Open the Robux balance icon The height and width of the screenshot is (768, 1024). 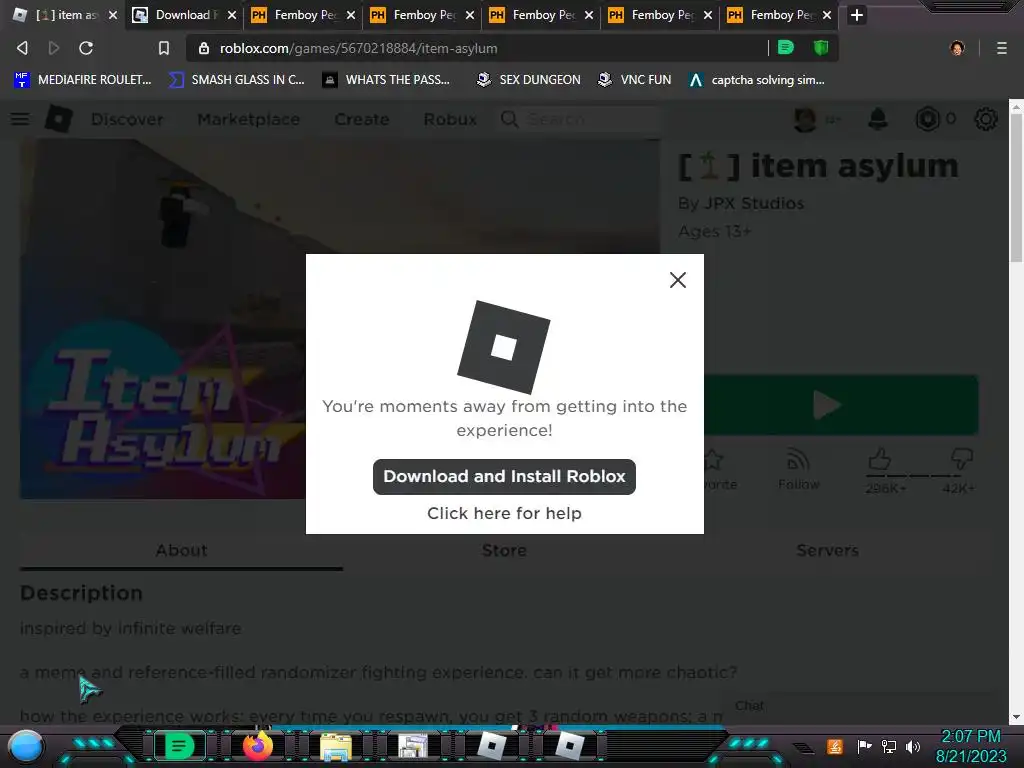pos(927,120)
